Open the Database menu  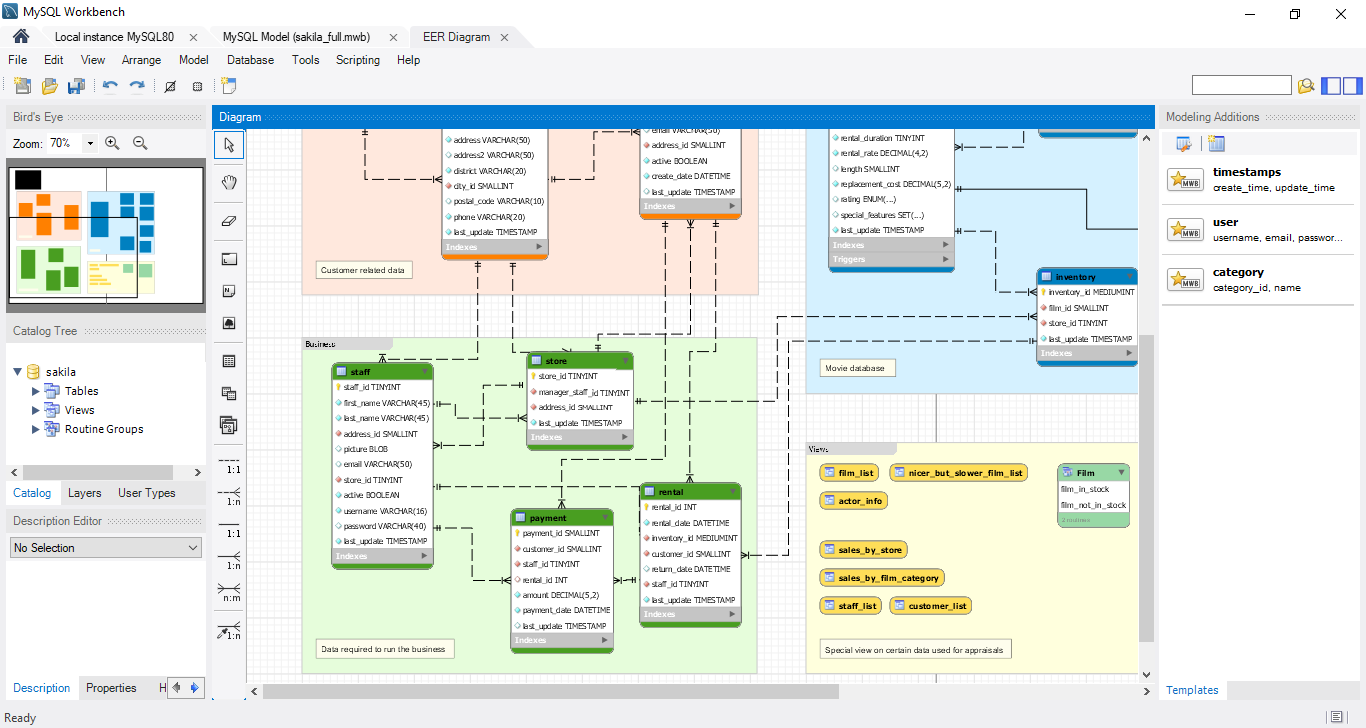click(250, 60)
